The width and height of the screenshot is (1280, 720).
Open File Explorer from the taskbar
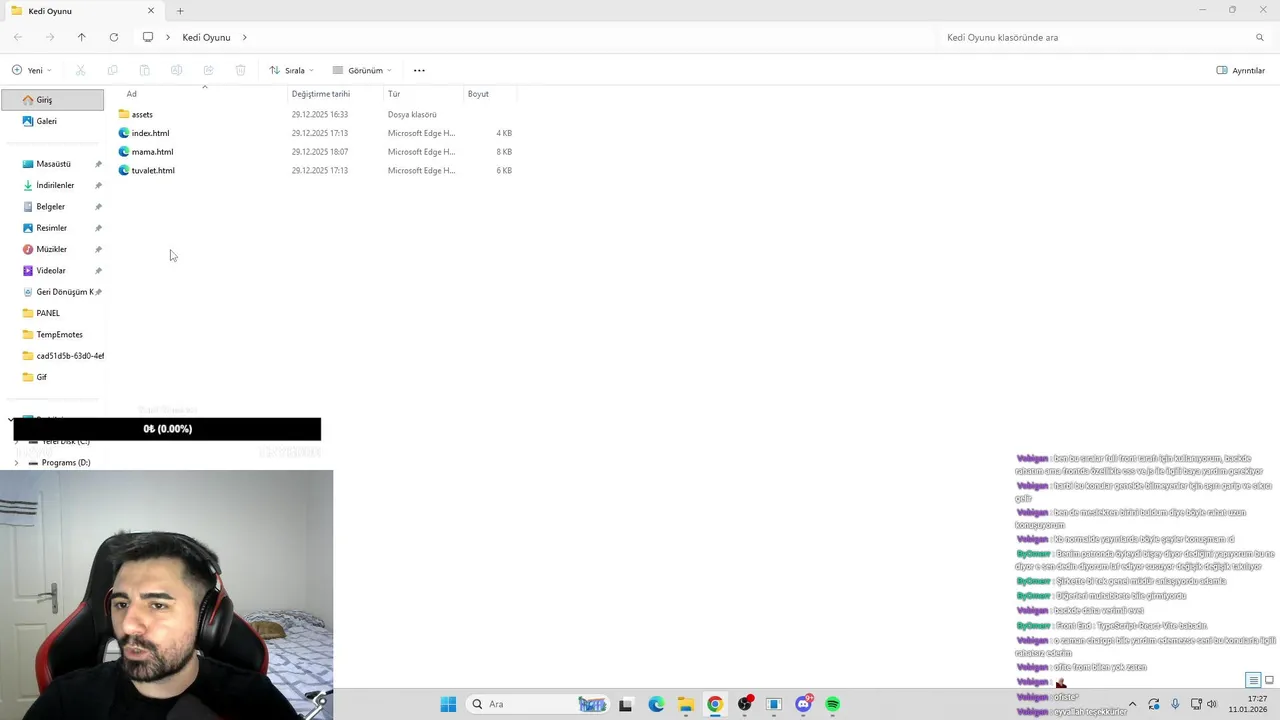[x=685, y=704]
